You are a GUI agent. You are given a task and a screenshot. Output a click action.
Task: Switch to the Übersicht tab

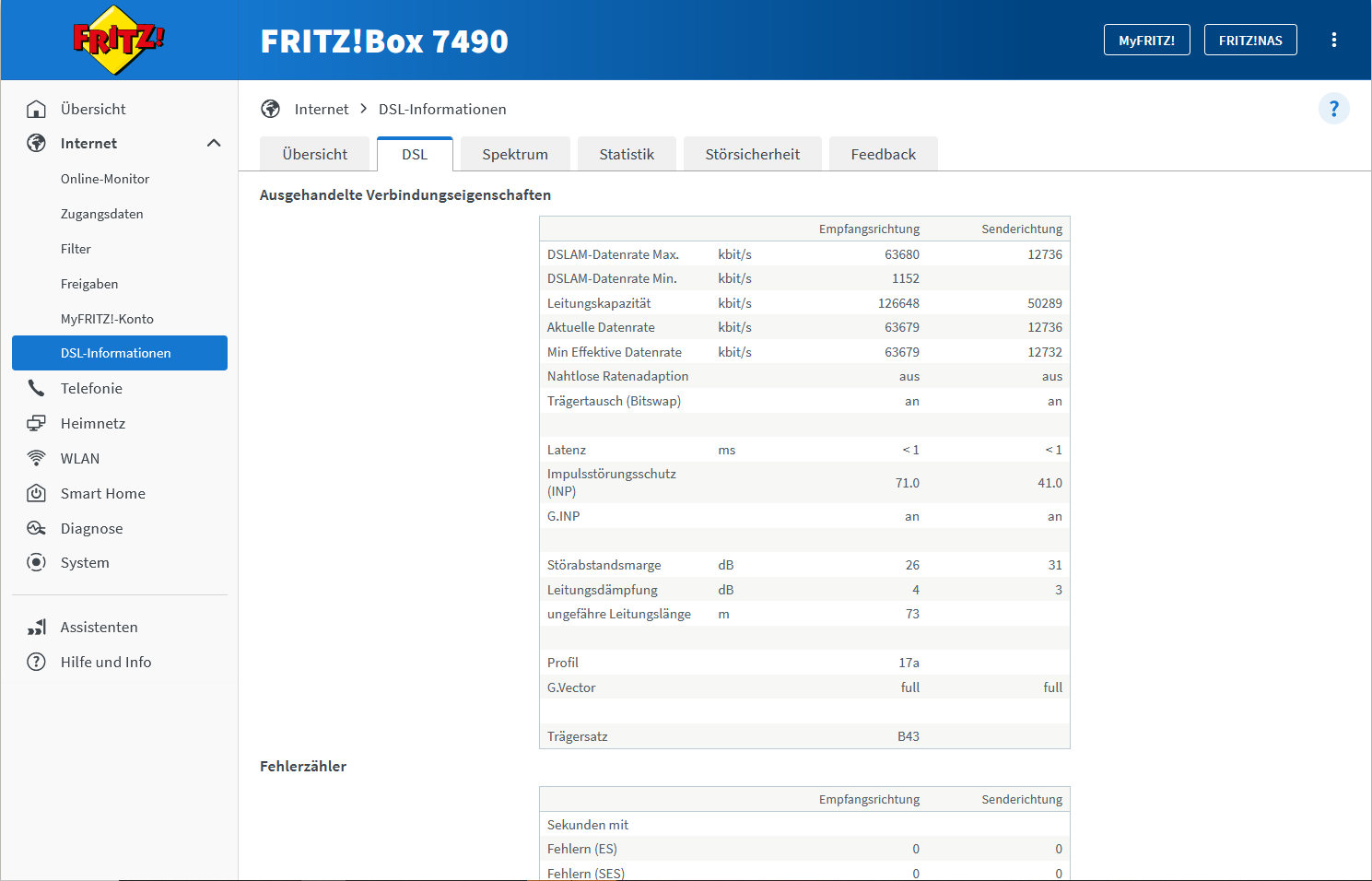[x=315, y=154]
